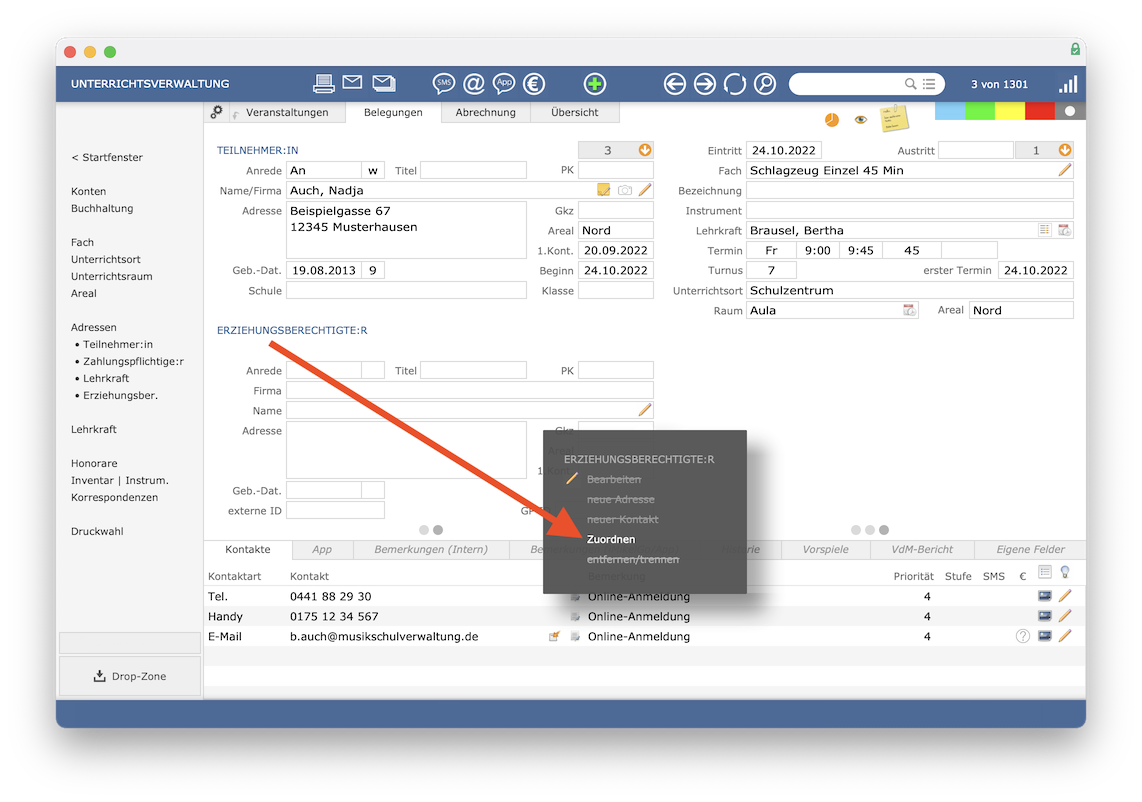Screen dimensions: 1142x802
Task: Expand Teilnehmer counter 3 orange arrow
Action: (x=645, y=150)
